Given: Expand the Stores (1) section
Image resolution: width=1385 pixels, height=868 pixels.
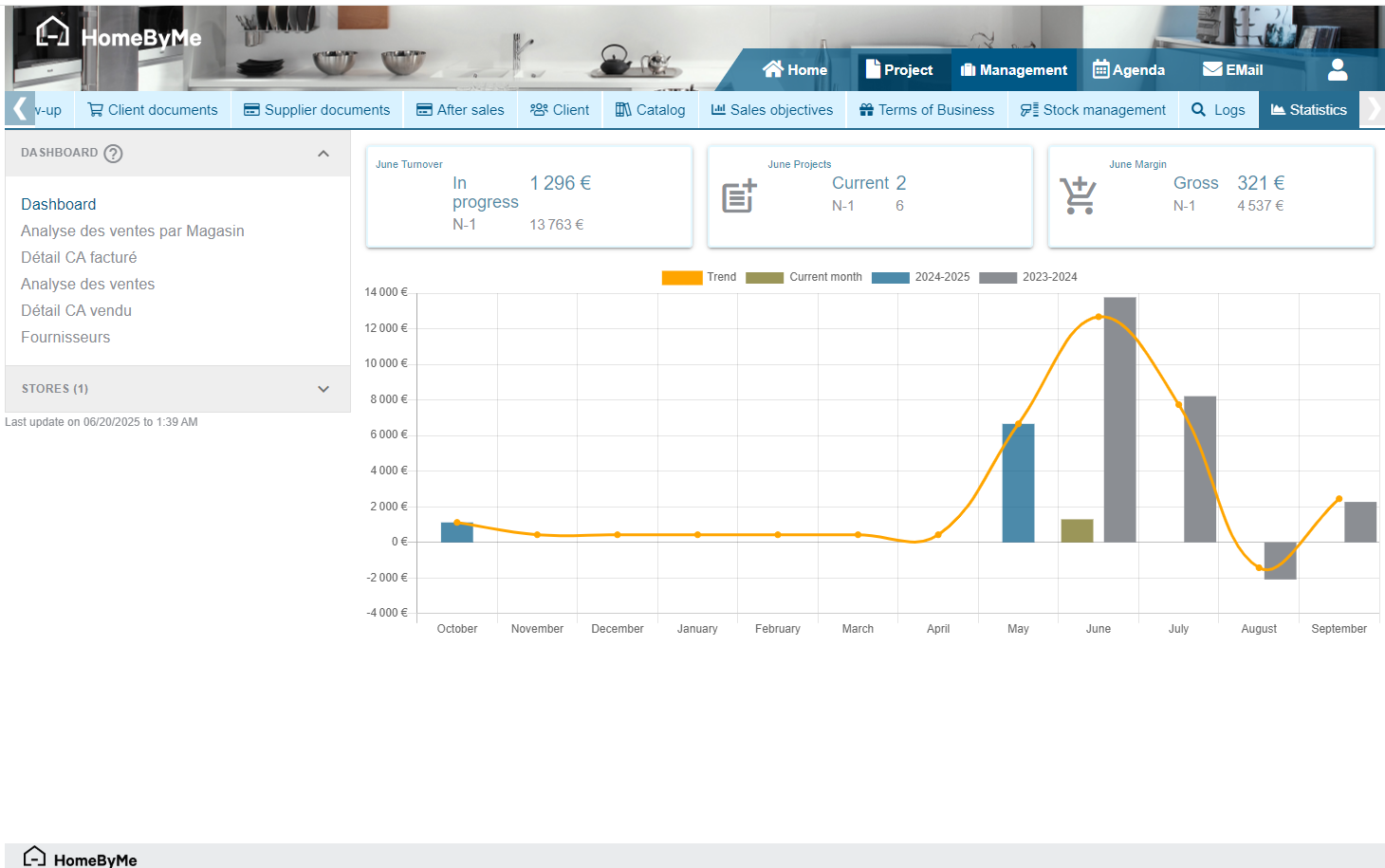Looking at the screenshot, I should coord(323,389).
